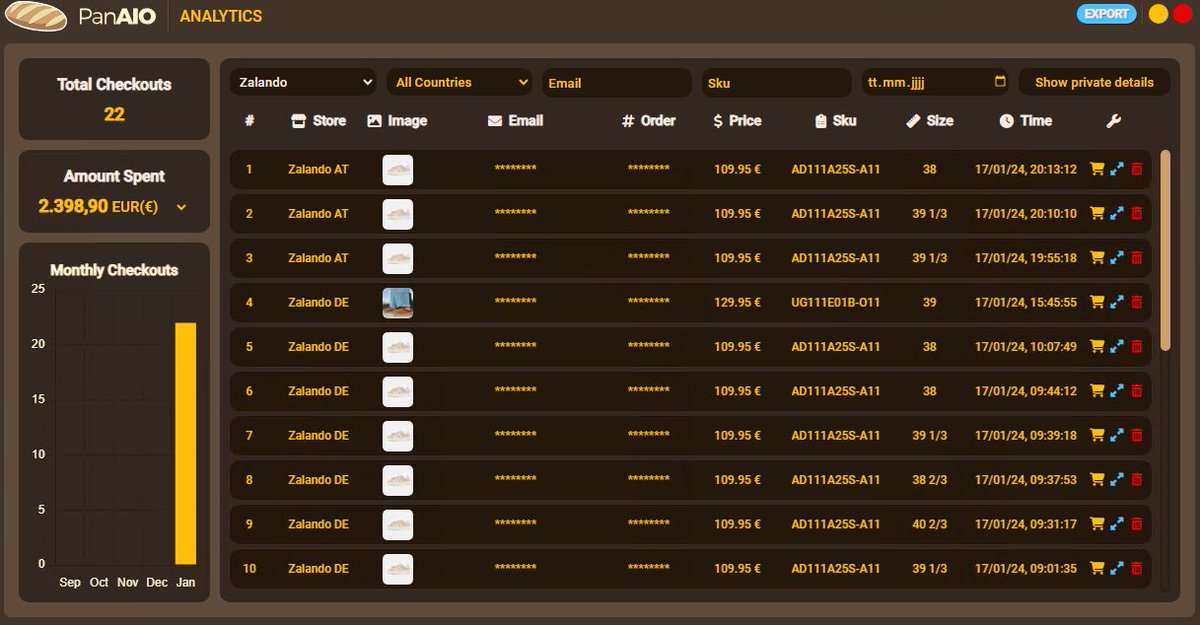This screenshot has width=1200, height=625.
Task: Click the cart icon for row 7
Action: [x=1097, y=435]
